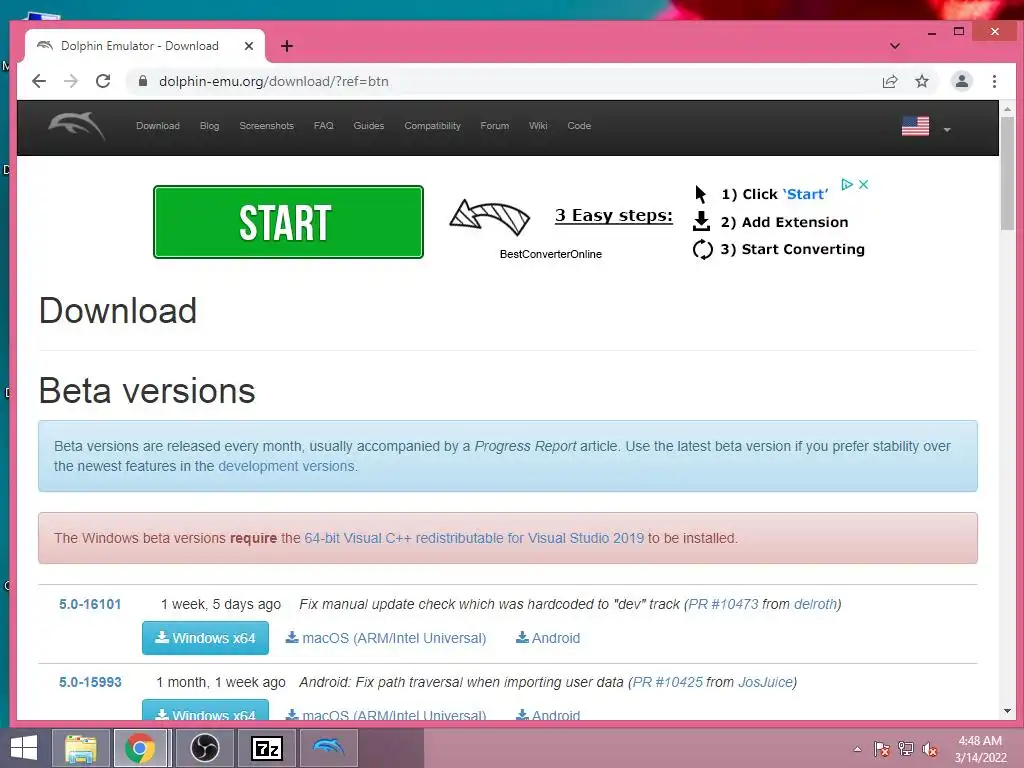Open File Explorer from taskbar

click(x=80, y=748)
